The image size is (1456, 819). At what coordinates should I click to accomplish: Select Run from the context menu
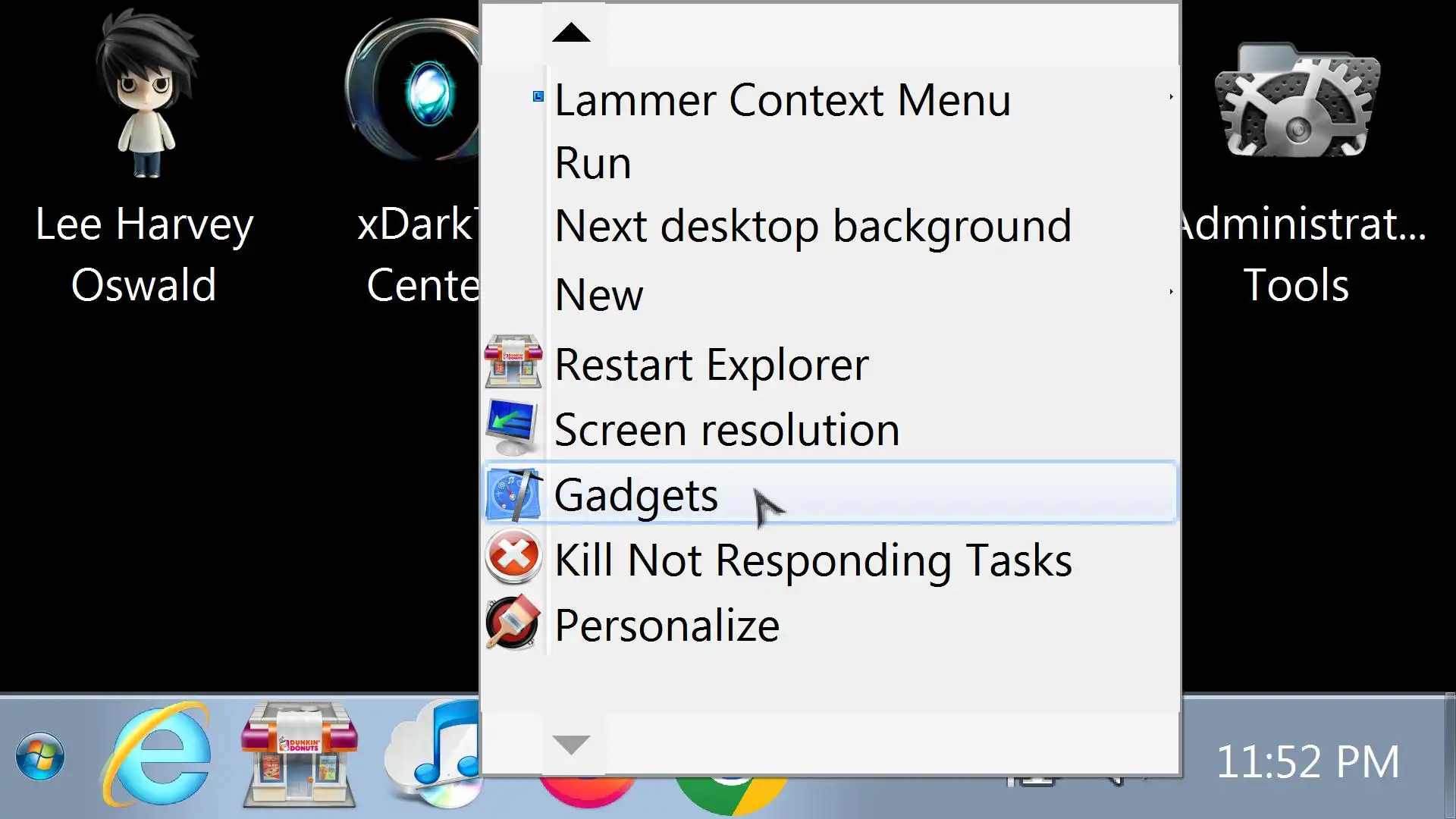point(593,163)
